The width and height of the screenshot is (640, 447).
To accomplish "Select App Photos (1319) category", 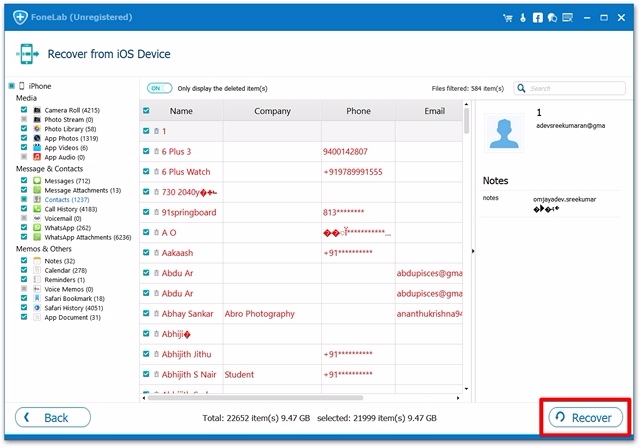I will coord(71,138).
